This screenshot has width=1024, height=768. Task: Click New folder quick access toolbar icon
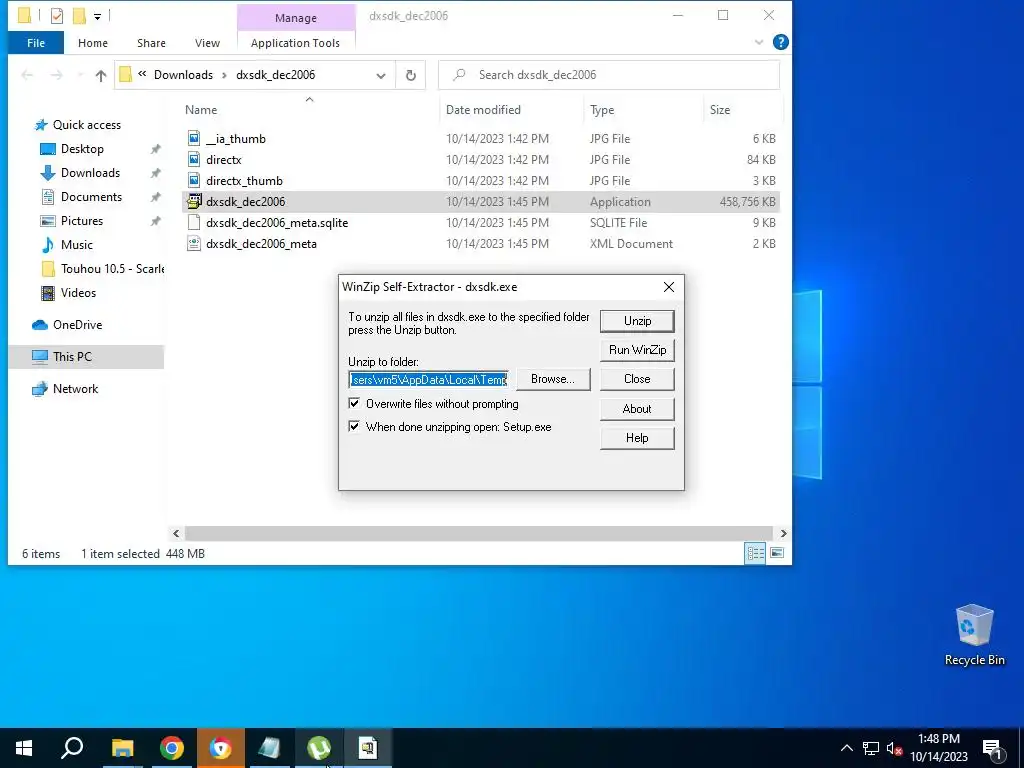coord(79,15)
